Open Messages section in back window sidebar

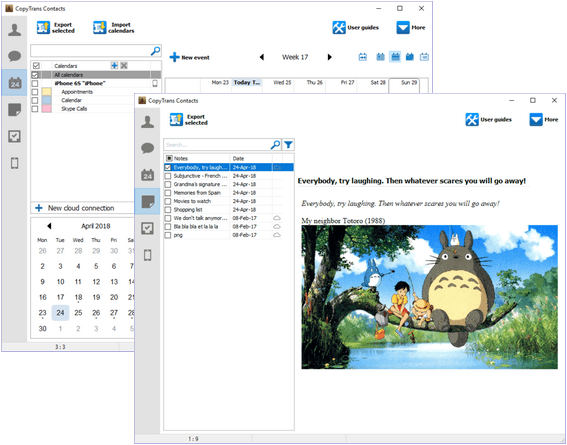(14, 56)
